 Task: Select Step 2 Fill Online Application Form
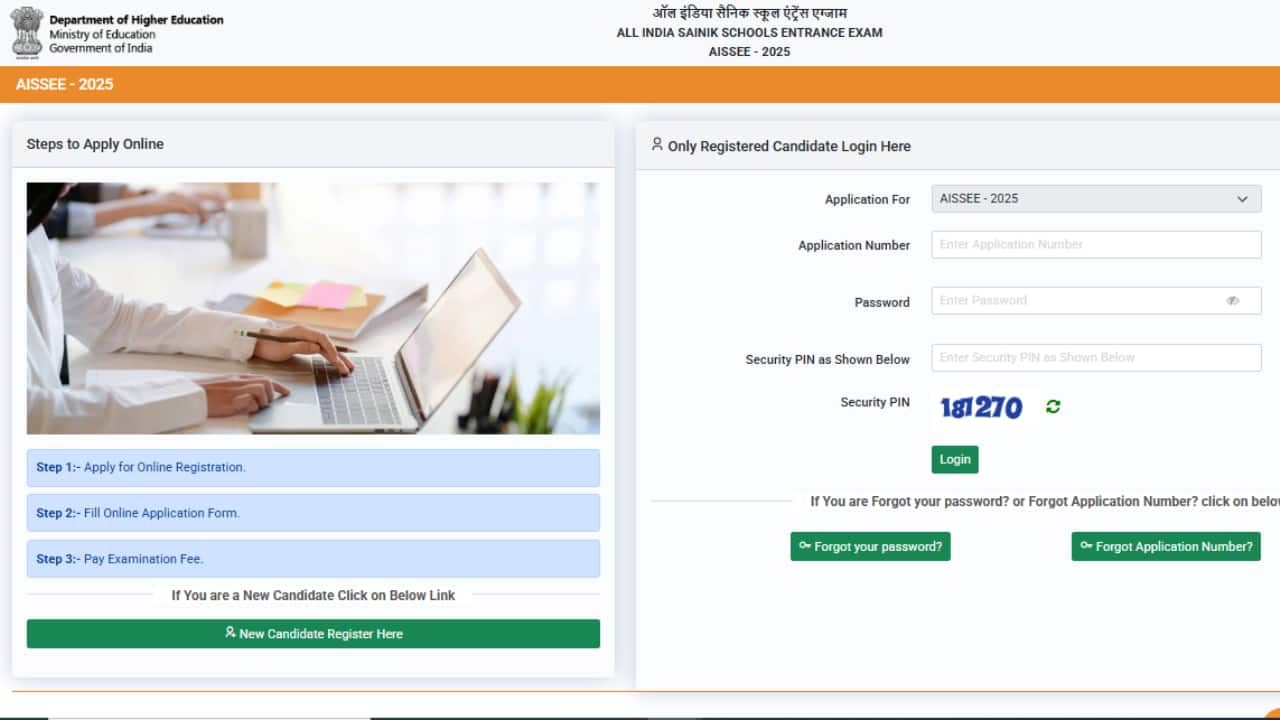tap(313, 513)
